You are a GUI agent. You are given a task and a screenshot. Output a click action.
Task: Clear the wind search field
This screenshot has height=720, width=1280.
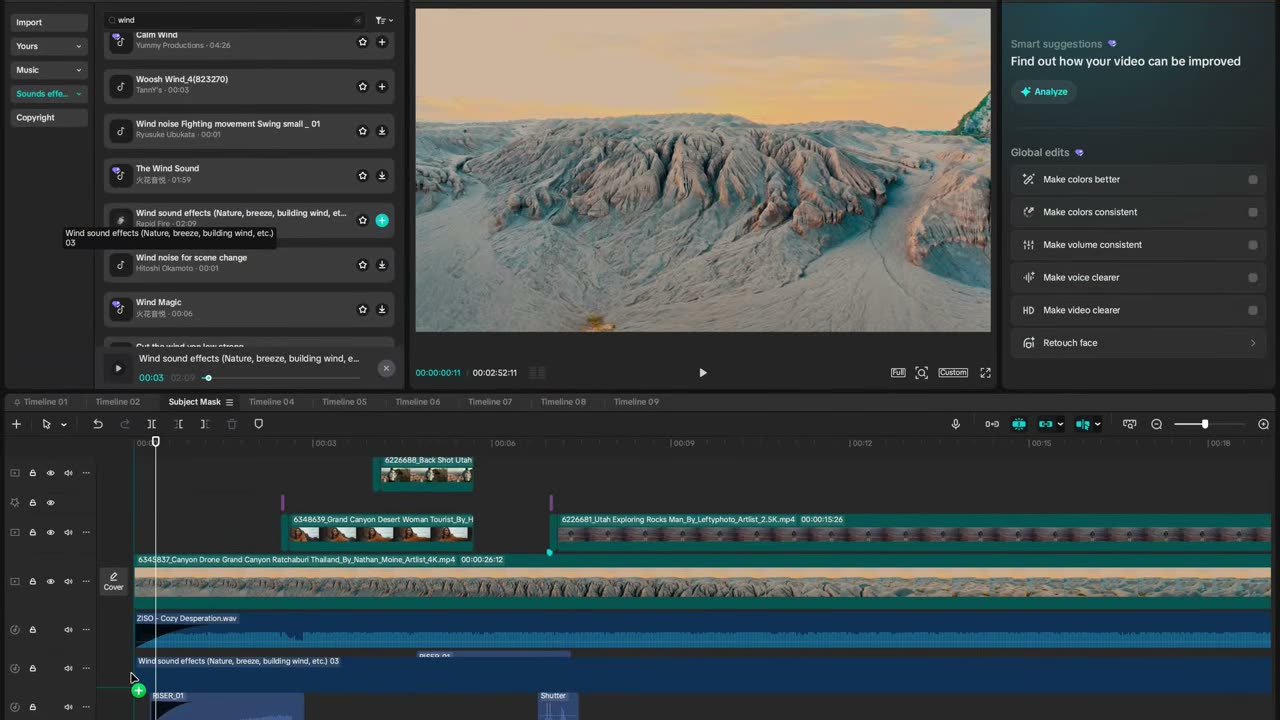358,20
